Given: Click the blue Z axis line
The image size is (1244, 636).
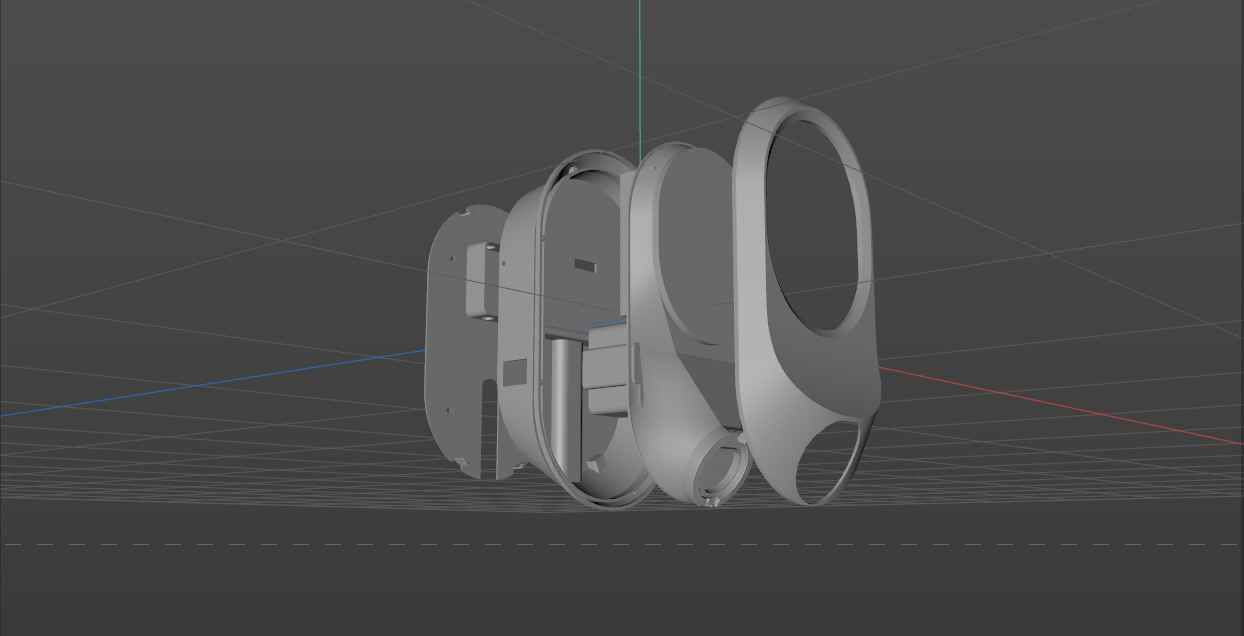Looking at the screenshot, I should tap(200, 384).
